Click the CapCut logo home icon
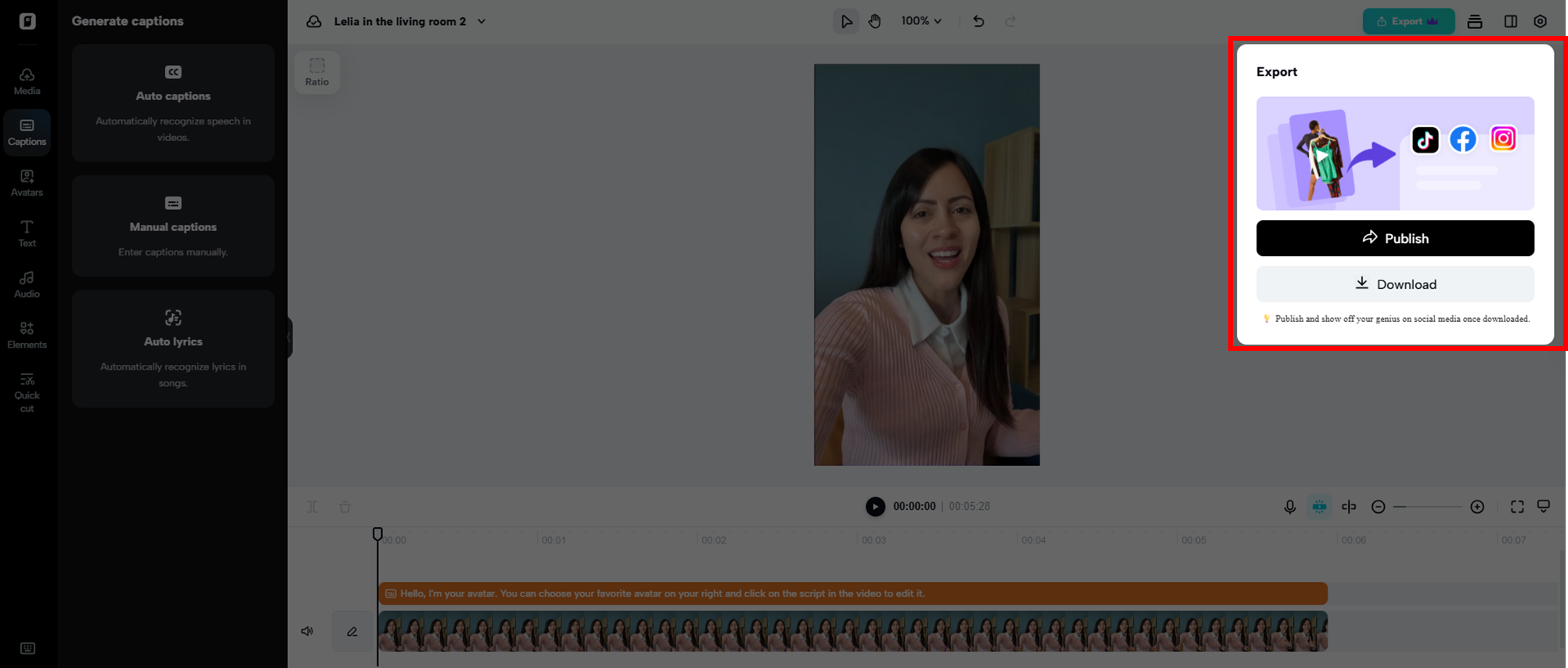The width and height of the screenshot is (1568, 668). (x=27, y=21)
